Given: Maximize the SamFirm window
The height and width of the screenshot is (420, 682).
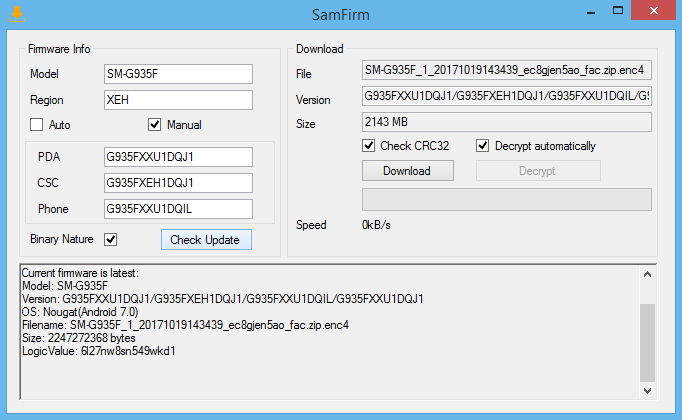Looking at the screenshot, I should 618,10.
